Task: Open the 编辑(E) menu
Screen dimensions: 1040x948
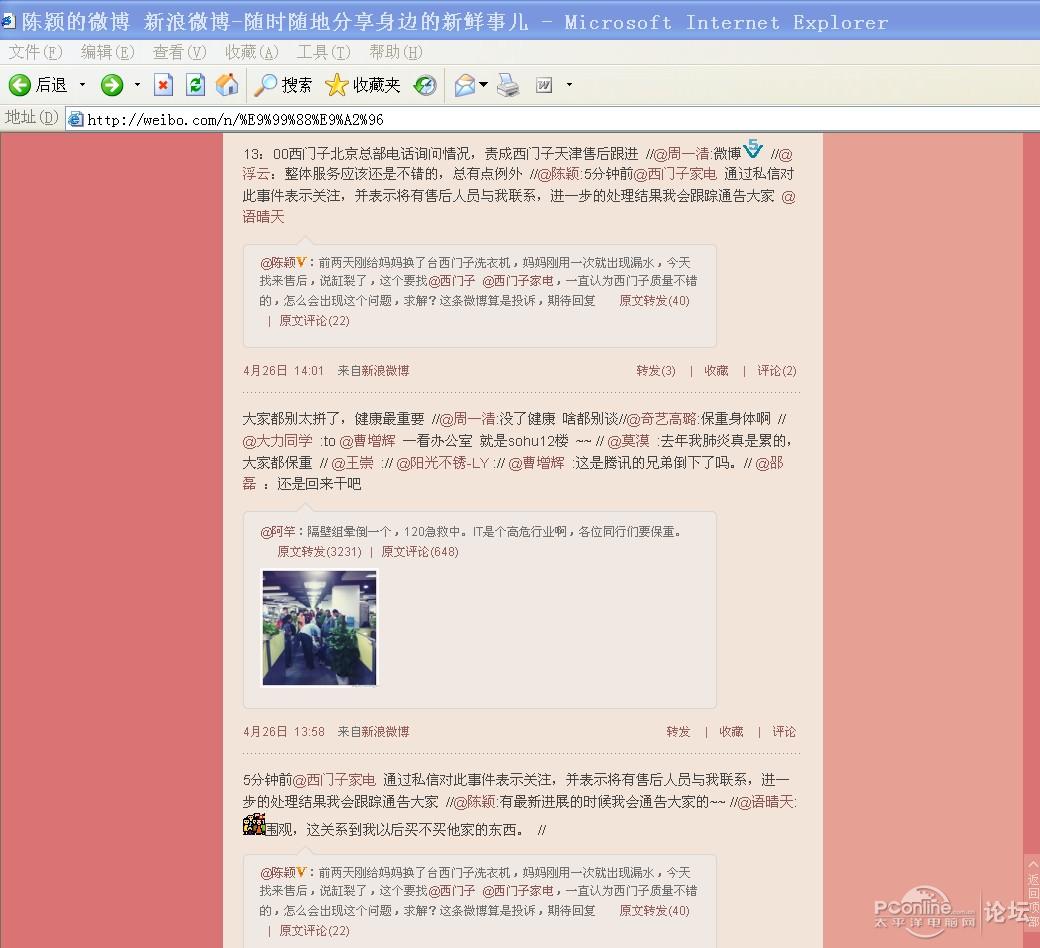Action: pos(107,52)
